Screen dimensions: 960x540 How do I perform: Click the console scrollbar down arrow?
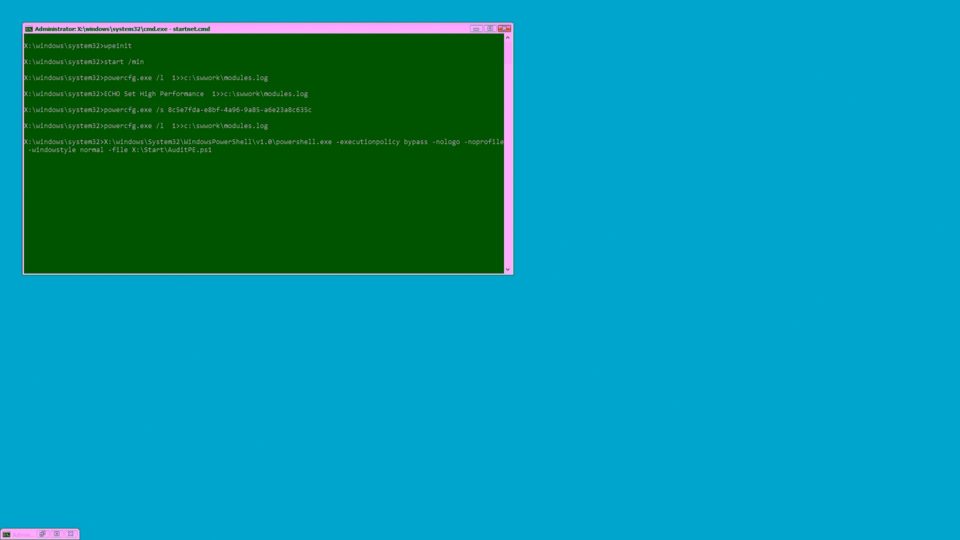(x=508, y=269)
